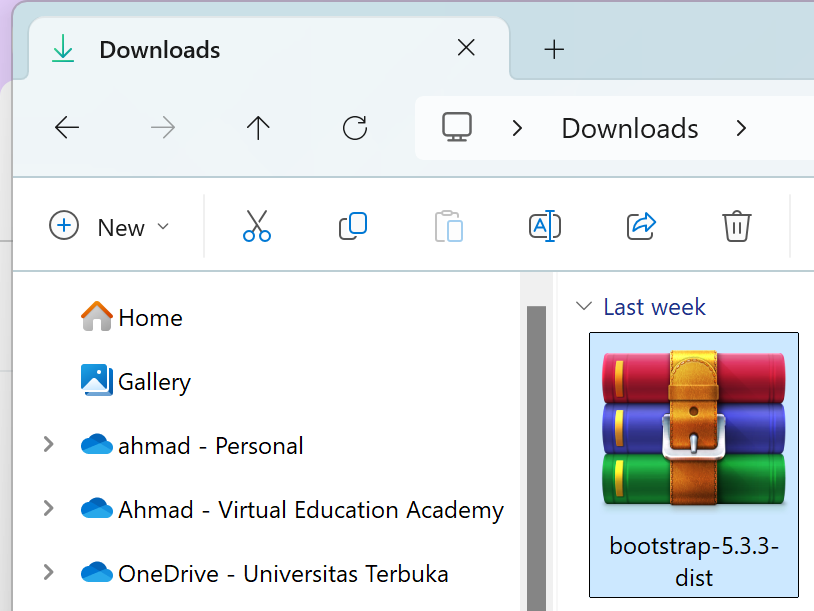This screenshot has width=814, height=611.
Task: Click the Home house icon
Action: (x=97, y=316)
